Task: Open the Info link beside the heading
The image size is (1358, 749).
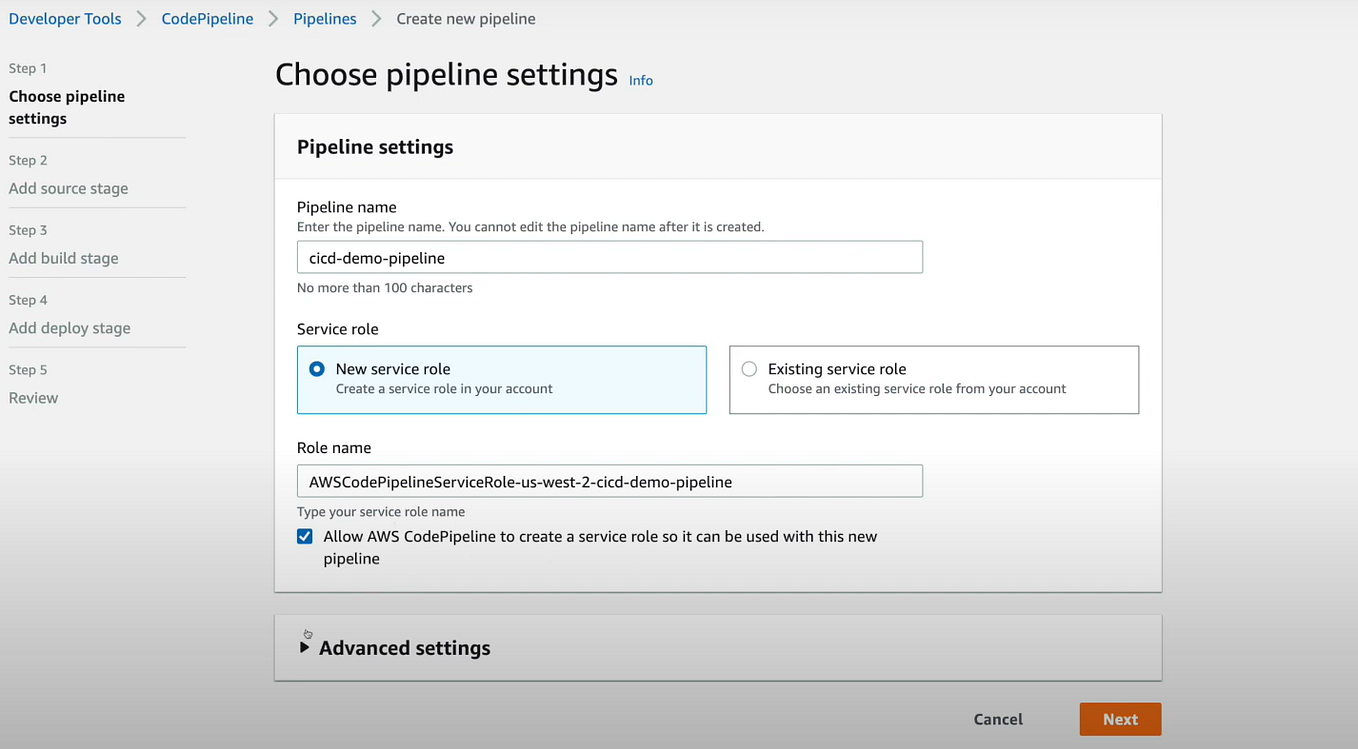Action: 641,80
